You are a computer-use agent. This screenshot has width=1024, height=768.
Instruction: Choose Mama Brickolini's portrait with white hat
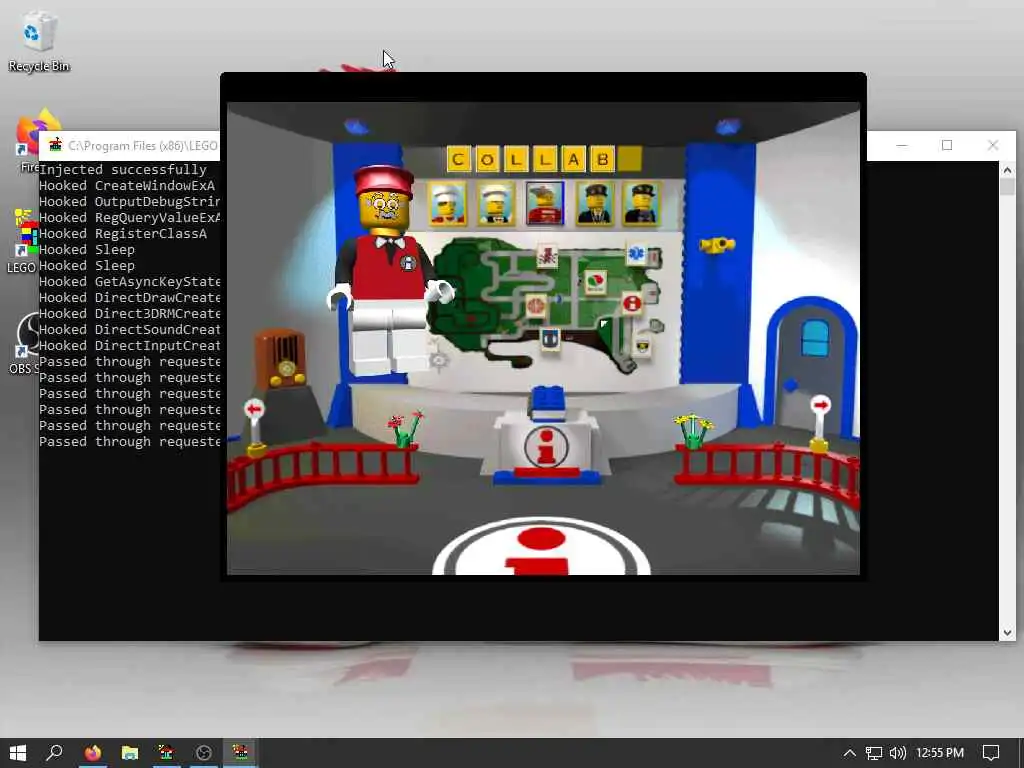coord(447,204)
